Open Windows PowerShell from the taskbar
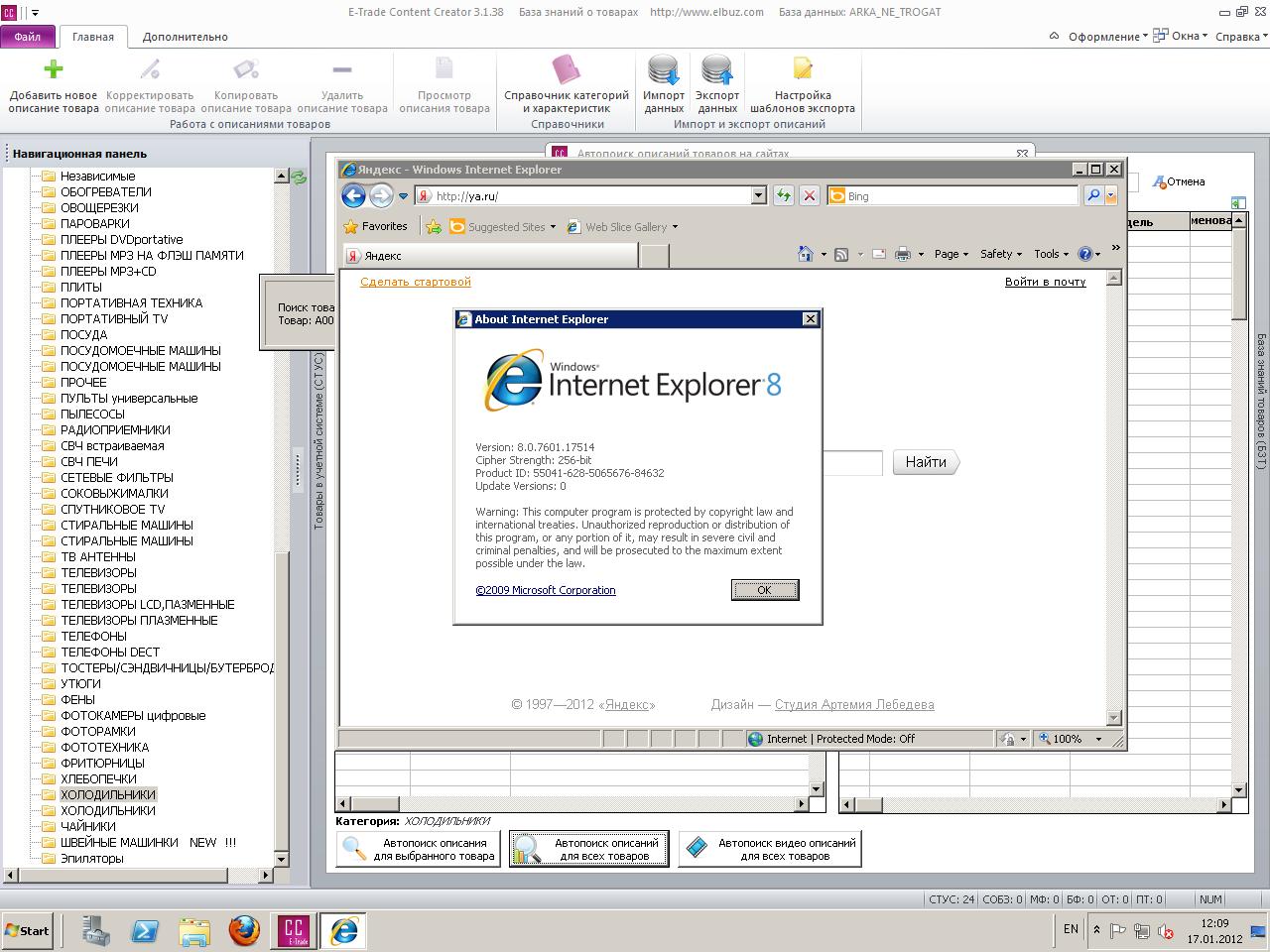 [146, 930]
